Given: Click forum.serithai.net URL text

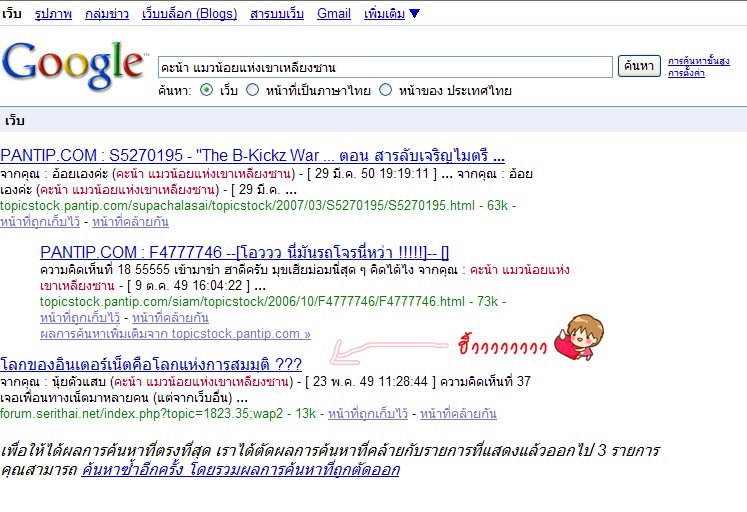Looking at the screenshot, I should [141, 413].
